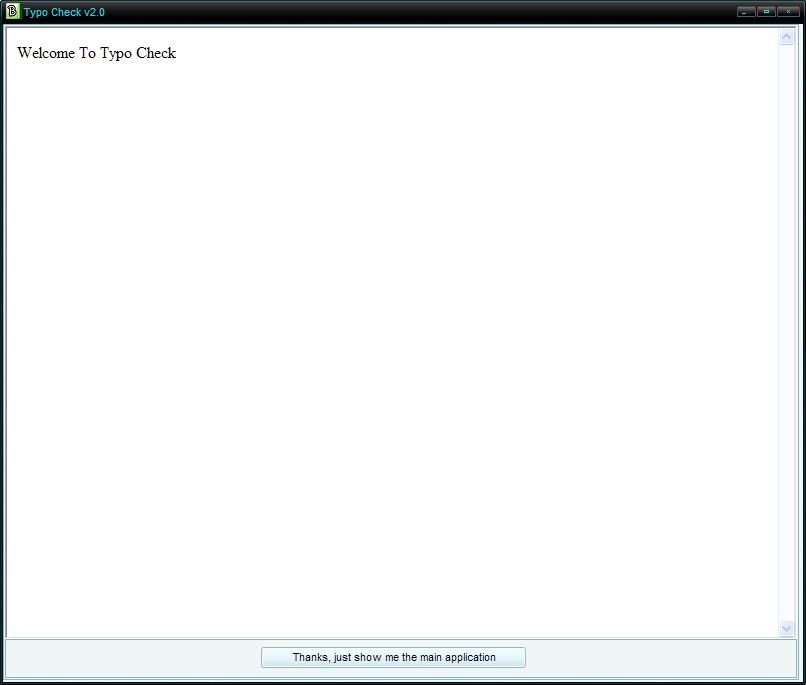Select the "Welcome To Typo Check" heading text
The image size is (806, 685).
pos(97,53)
